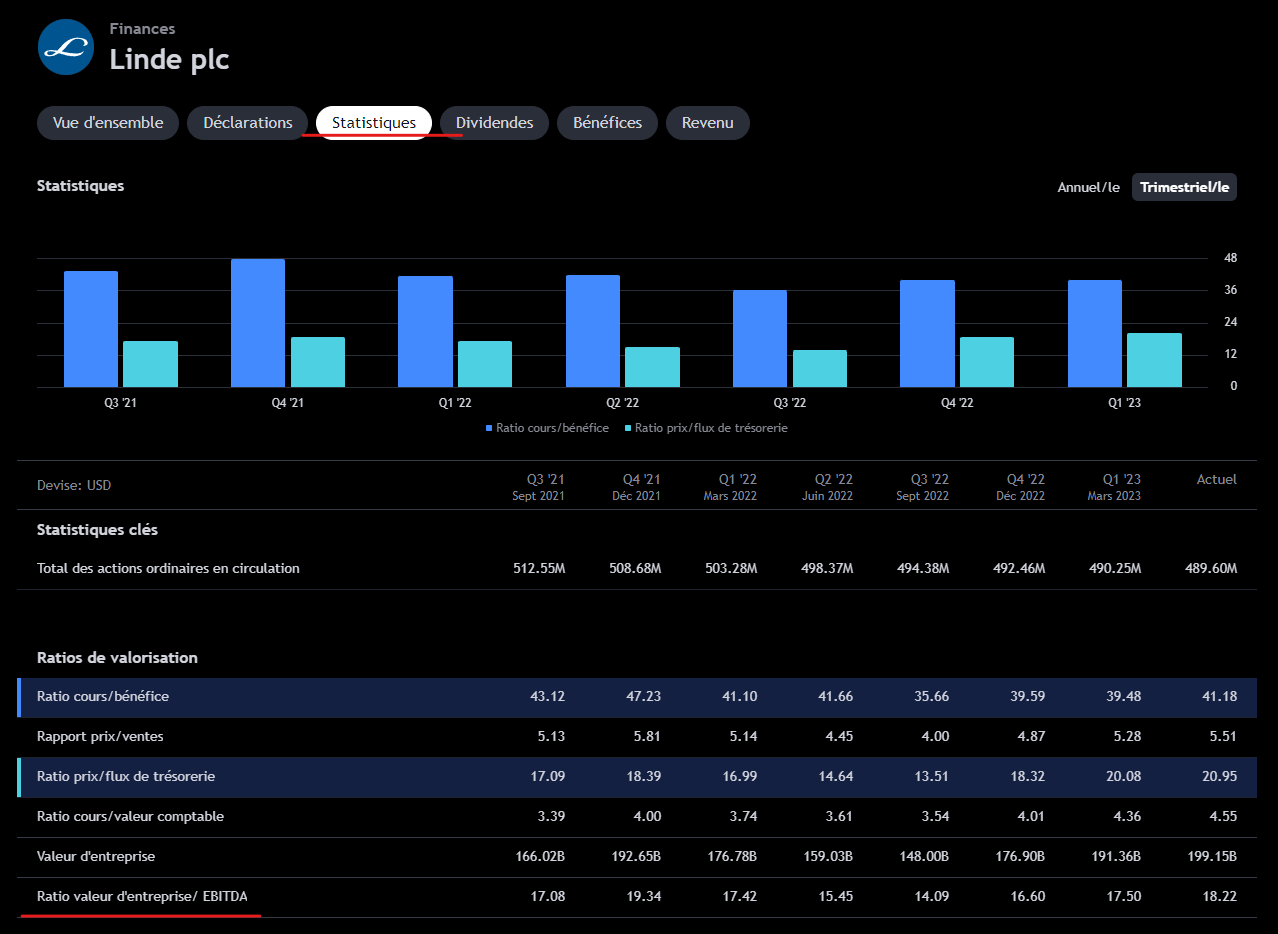Toggle Ratio prix/flux de trésorerie legend entry
This screenshot has height=934, width=1278.
pos(707,428)
